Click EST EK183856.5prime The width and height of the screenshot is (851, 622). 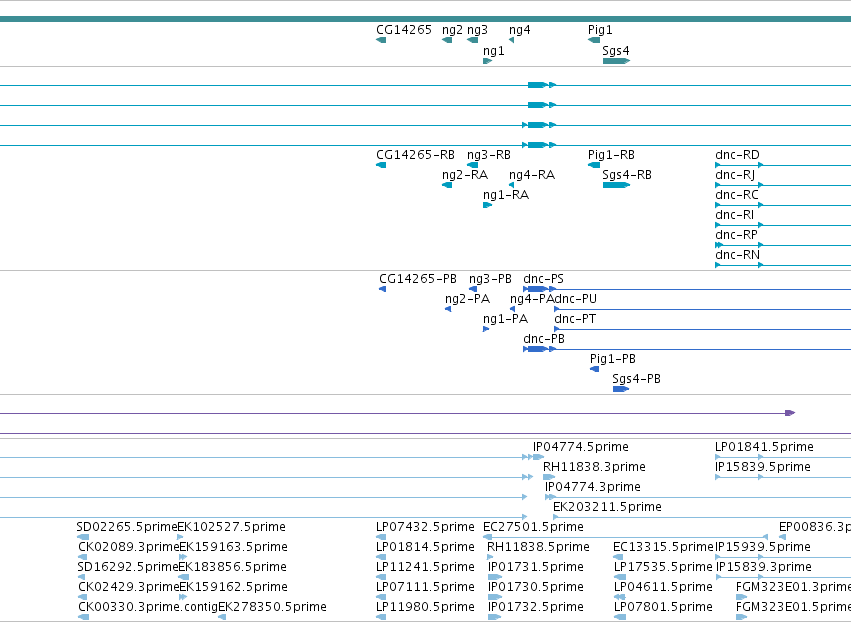[184, 577]
